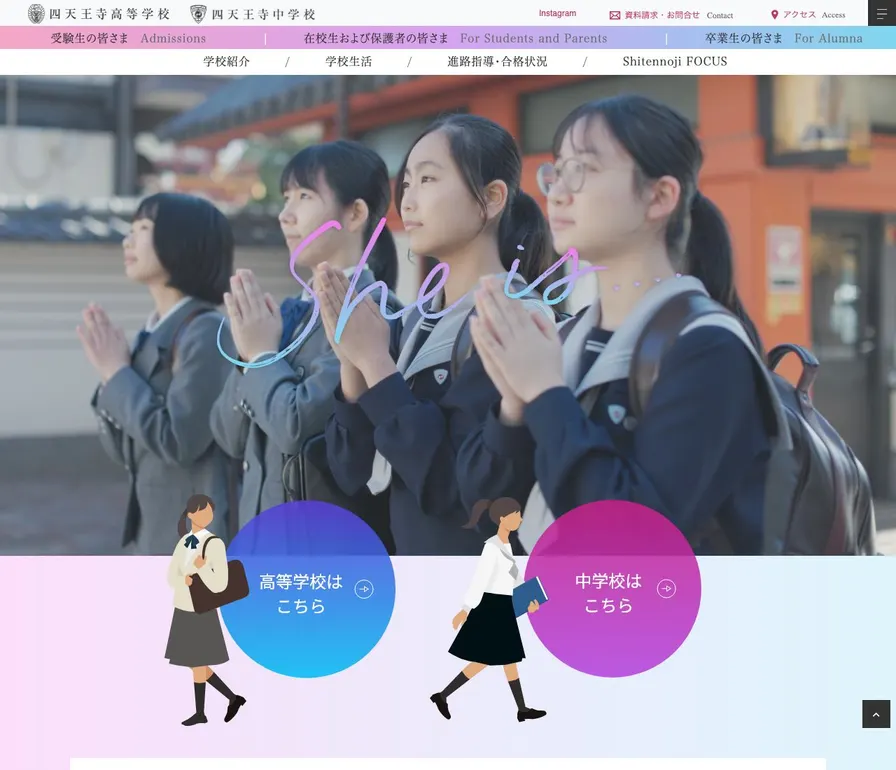896x770 pixels.
Task: Click the junior high student illustration
Action: (489, 610)
